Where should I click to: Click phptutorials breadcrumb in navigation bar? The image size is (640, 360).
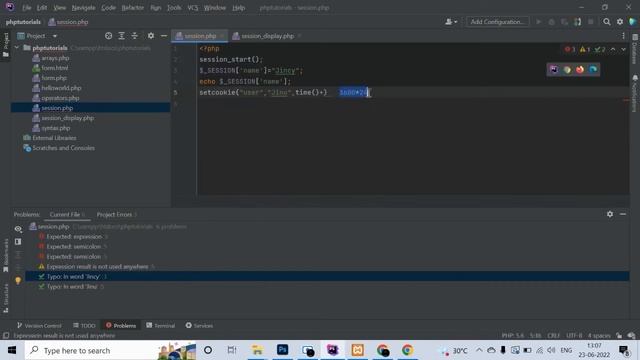[23, 22]
